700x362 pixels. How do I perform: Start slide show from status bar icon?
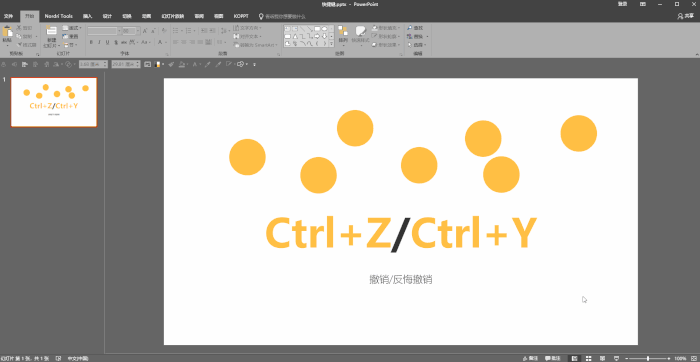(x=617, y=358)
